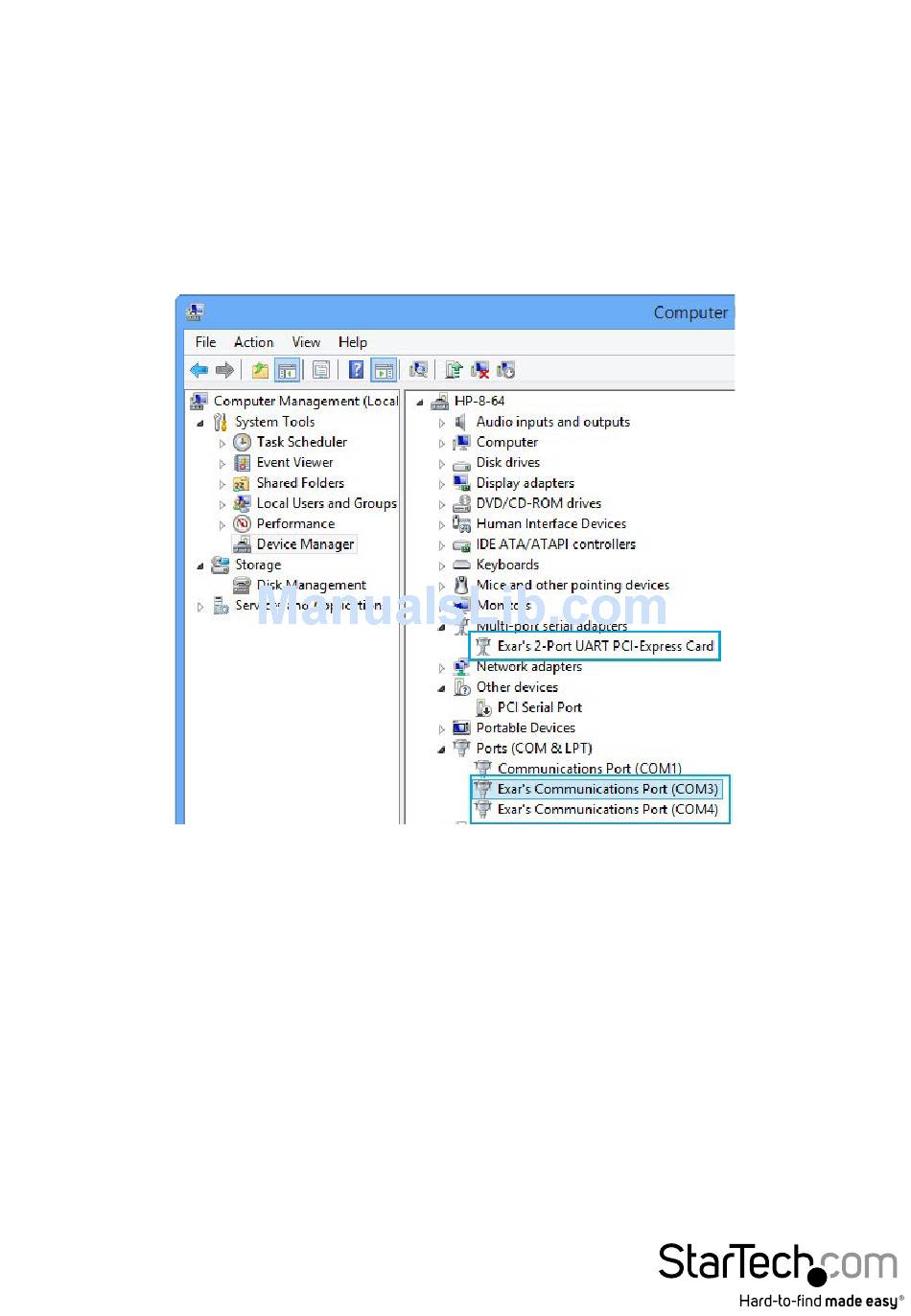Click the Computer Management (Local) root icon

[199, 401]
